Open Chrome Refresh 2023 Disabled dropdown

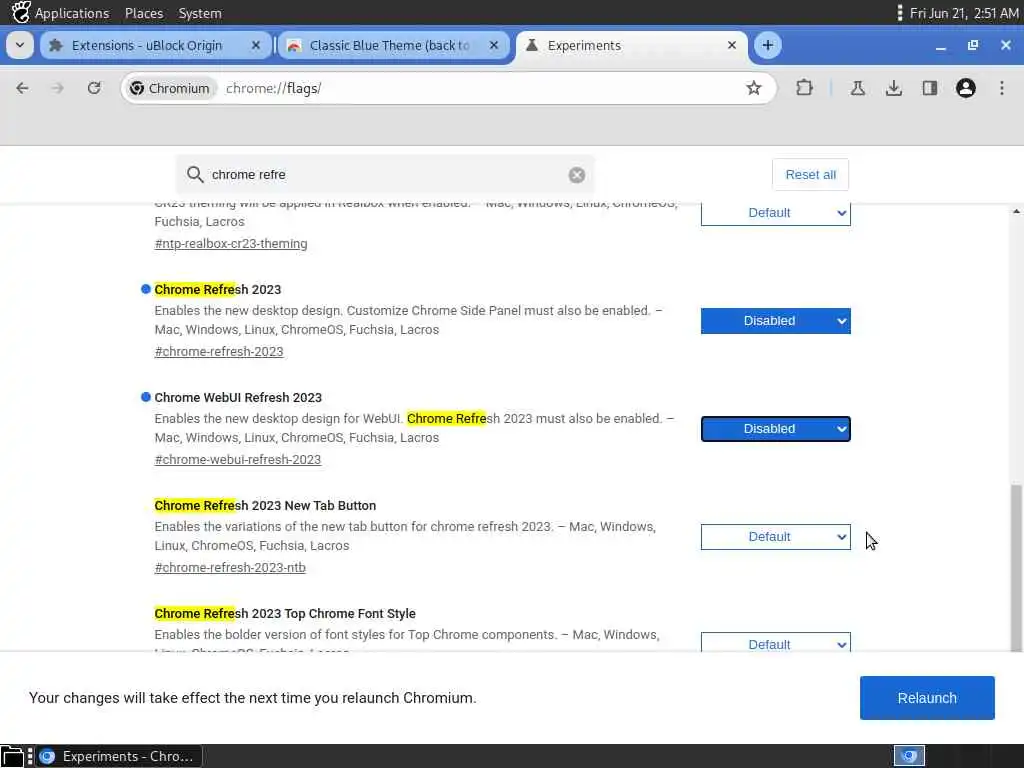point(775,321)
